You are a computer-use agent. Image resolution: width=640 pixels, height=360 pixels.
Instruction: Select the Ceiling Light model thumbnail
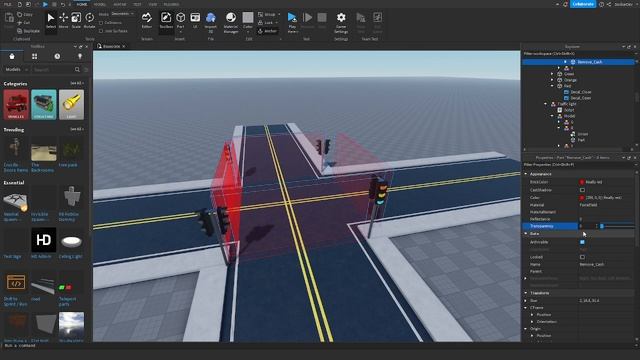(71, 240)
